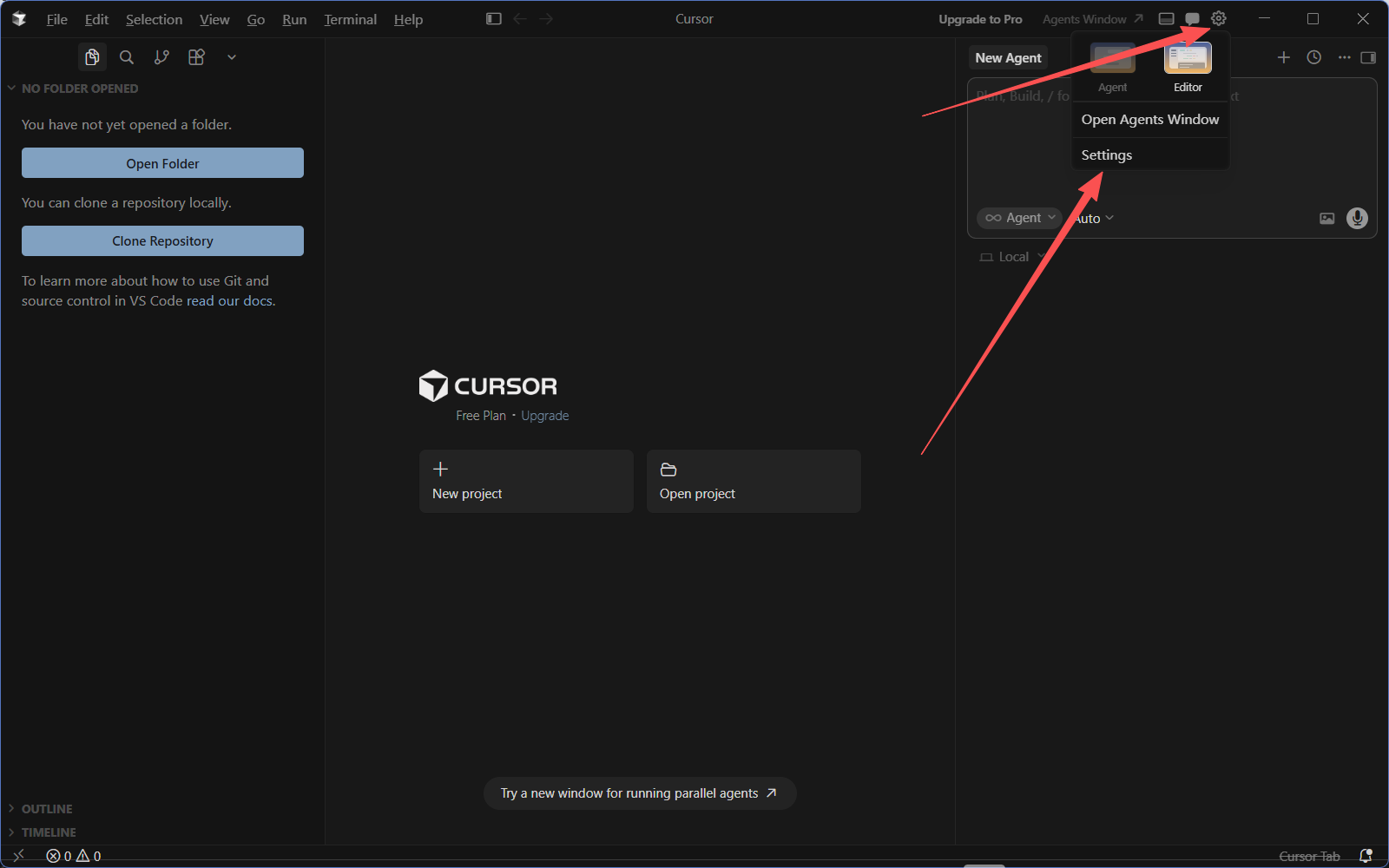Open the Run menu
This screenshot has width=1389, height=868.
click(x=294, y=19)
